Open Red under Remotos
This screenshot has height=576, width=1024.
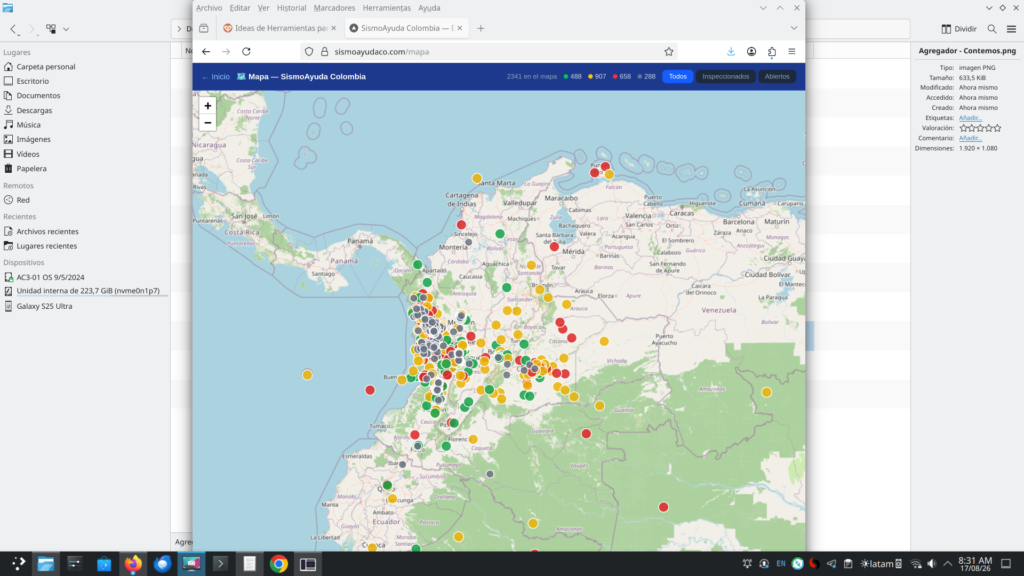23,200
